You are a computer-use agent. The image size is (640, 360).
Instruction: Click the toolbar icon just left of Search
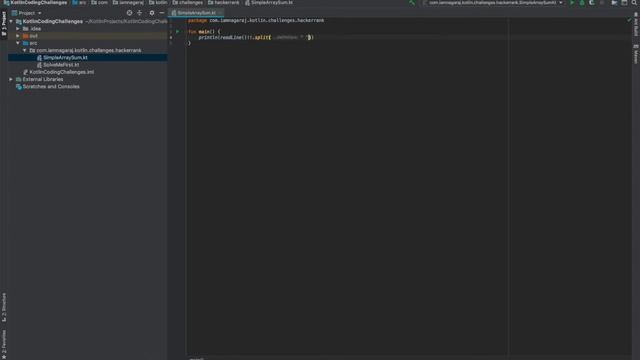624,2
